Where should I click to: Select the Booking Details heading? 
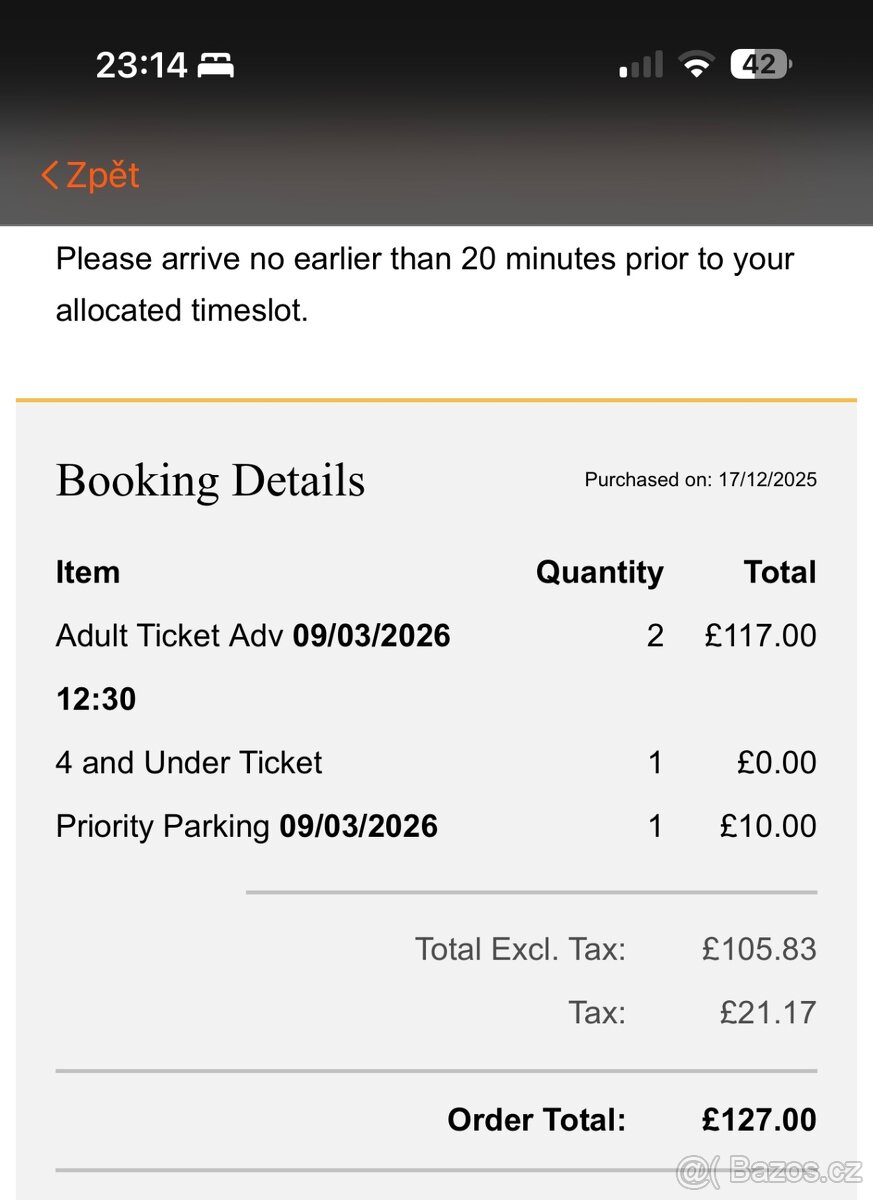[210, 481]
